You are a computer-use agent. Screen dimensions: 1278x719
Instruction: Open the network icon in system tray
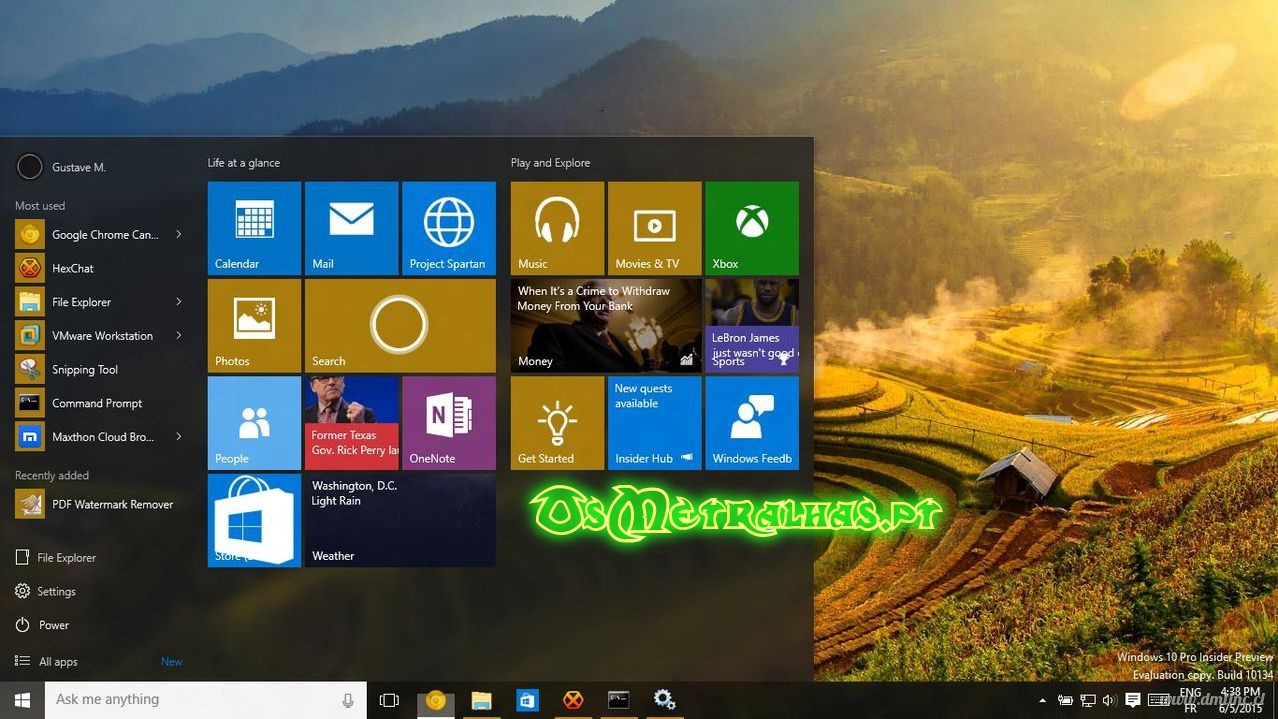tap(1087, 701)
